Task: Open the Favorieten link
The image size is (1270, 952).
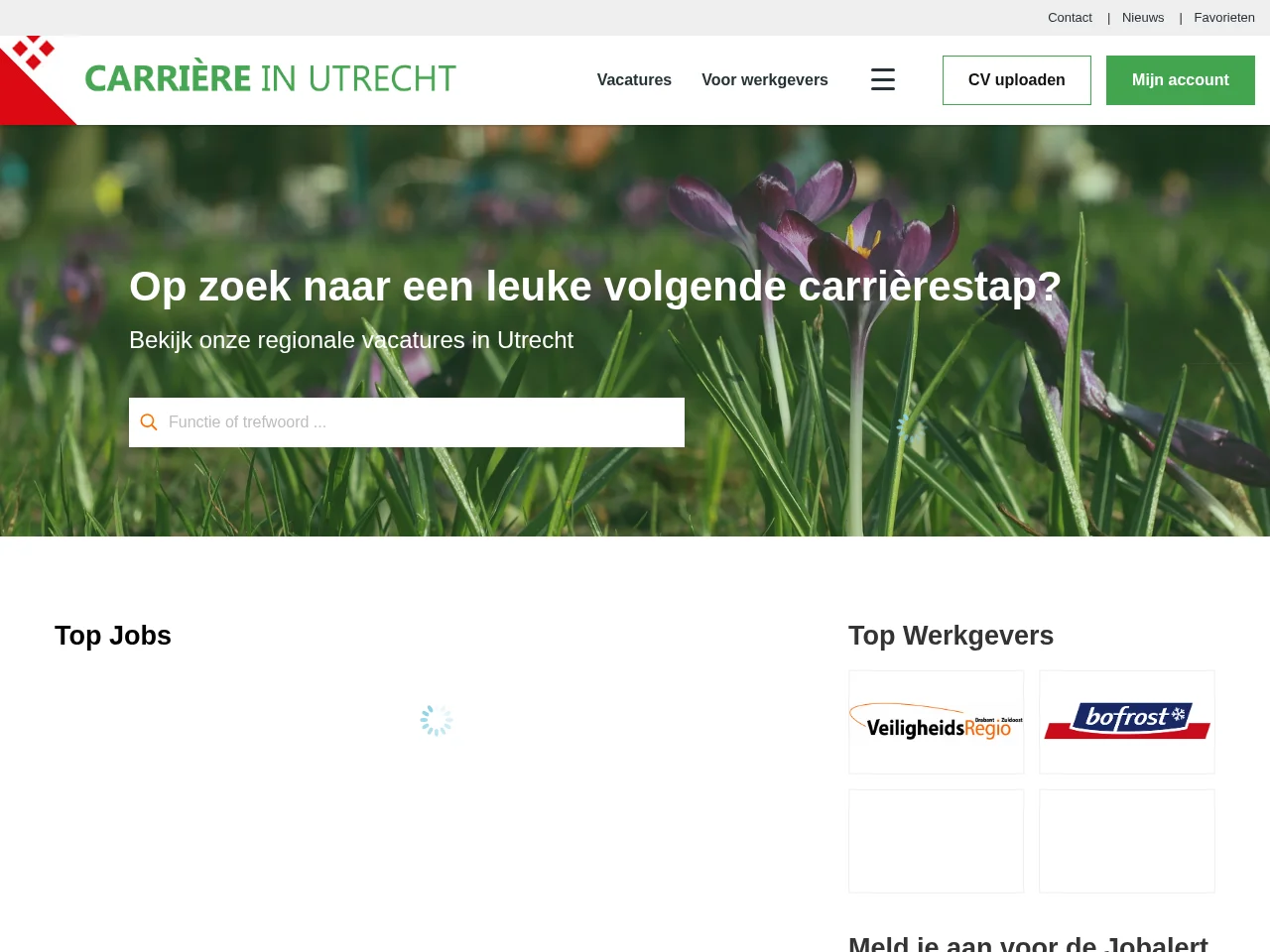Action: (x=1224, y=18)
